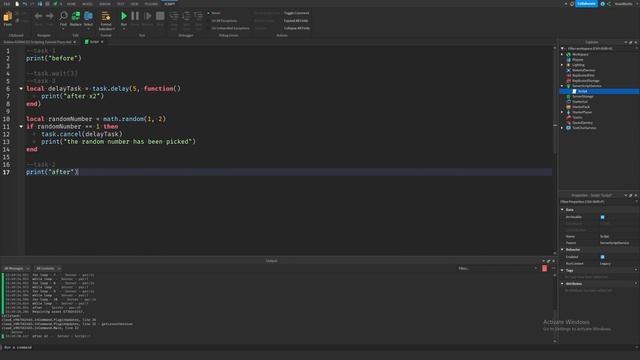The image size is (640, 360).
Task: Expand the Workspace node in Explorer
Action: coord(562,54)
